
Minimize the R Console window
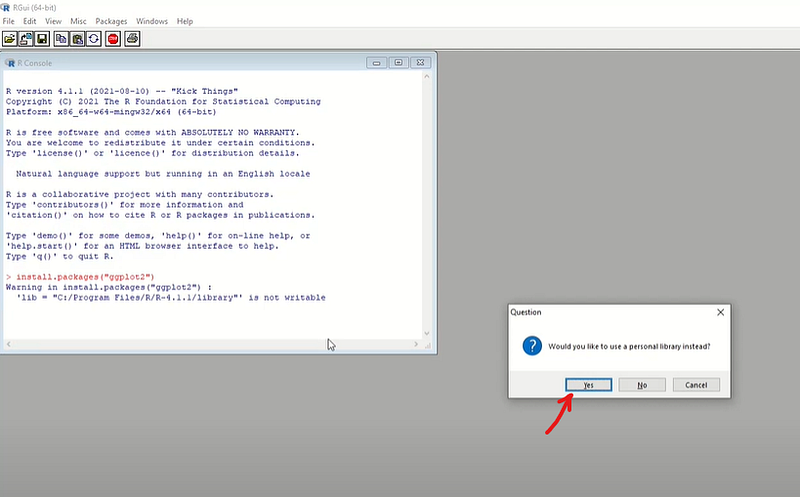[x=377, y=63]
